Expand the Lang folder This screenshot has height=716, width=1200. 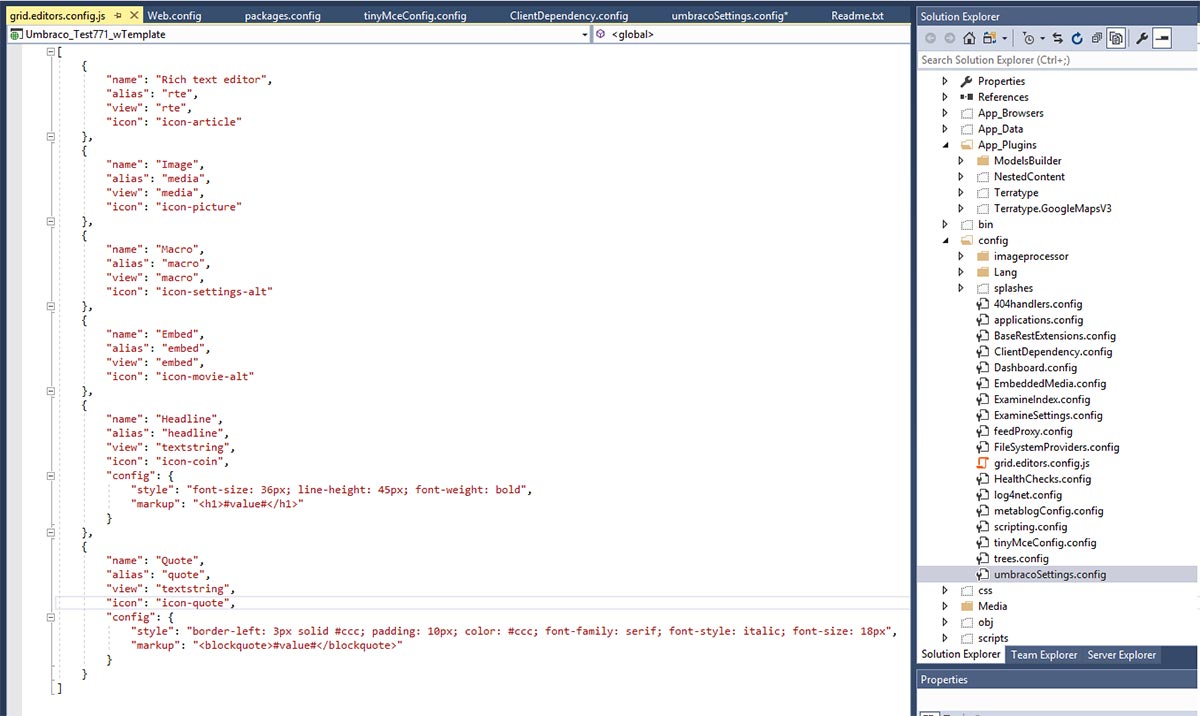[961, 272]
